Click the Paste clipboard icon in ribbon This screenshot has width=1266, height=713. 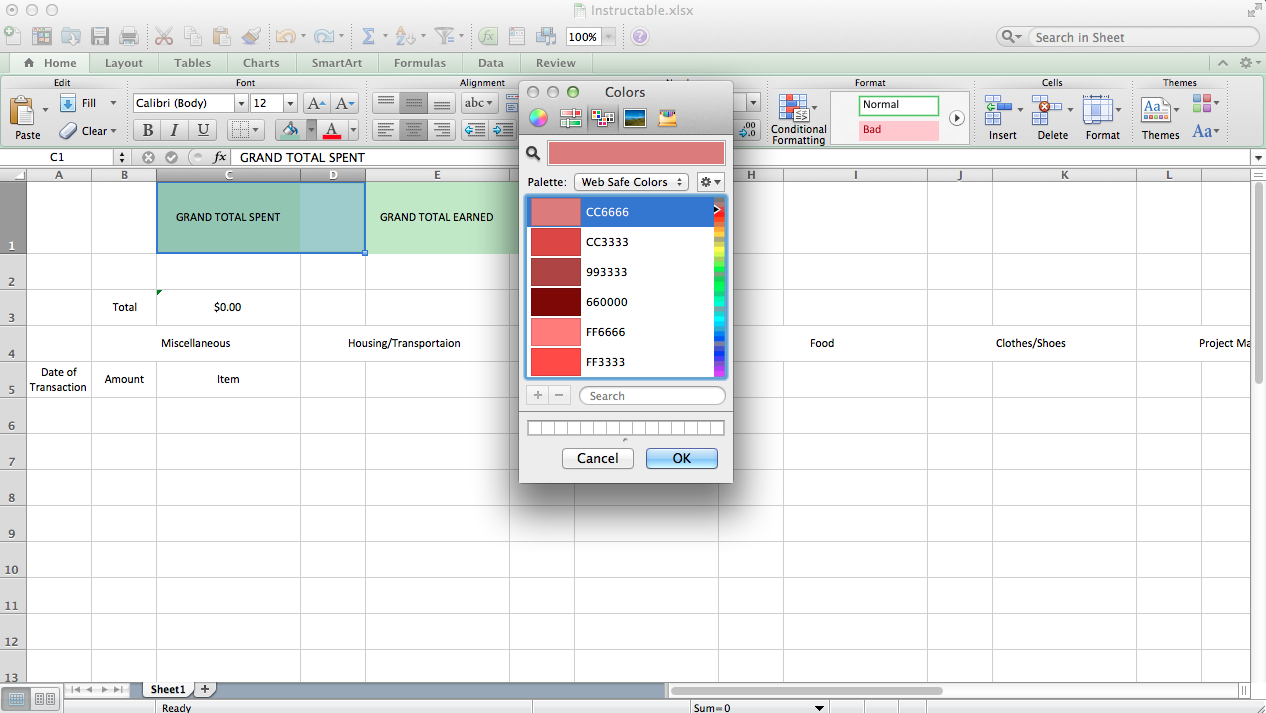click(24, 110)
